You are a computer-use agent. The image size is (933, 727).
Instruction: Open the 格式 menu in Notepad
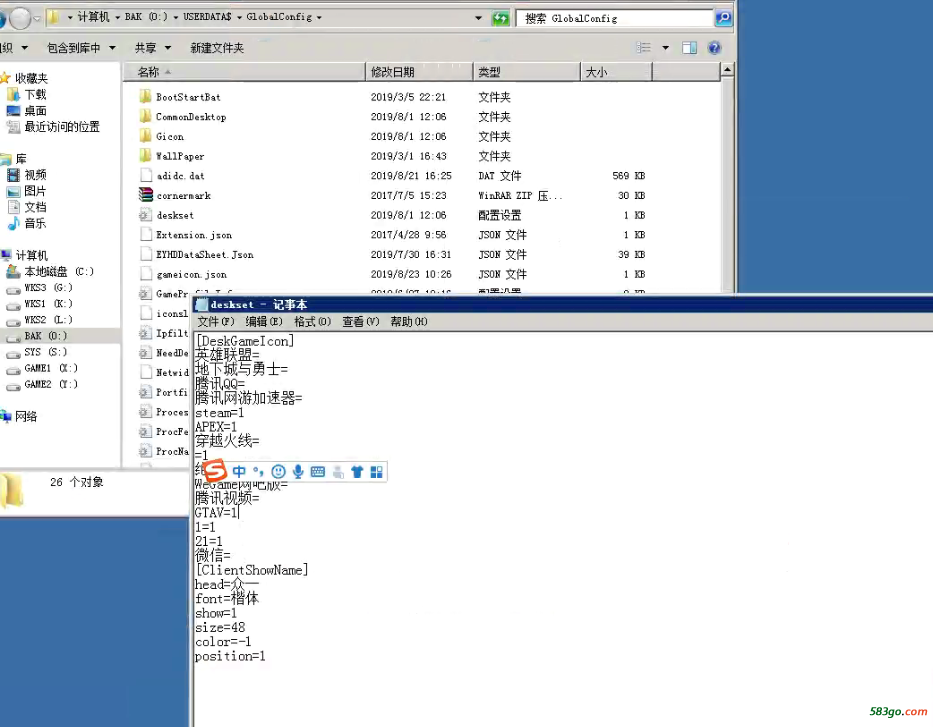[312, 322]
